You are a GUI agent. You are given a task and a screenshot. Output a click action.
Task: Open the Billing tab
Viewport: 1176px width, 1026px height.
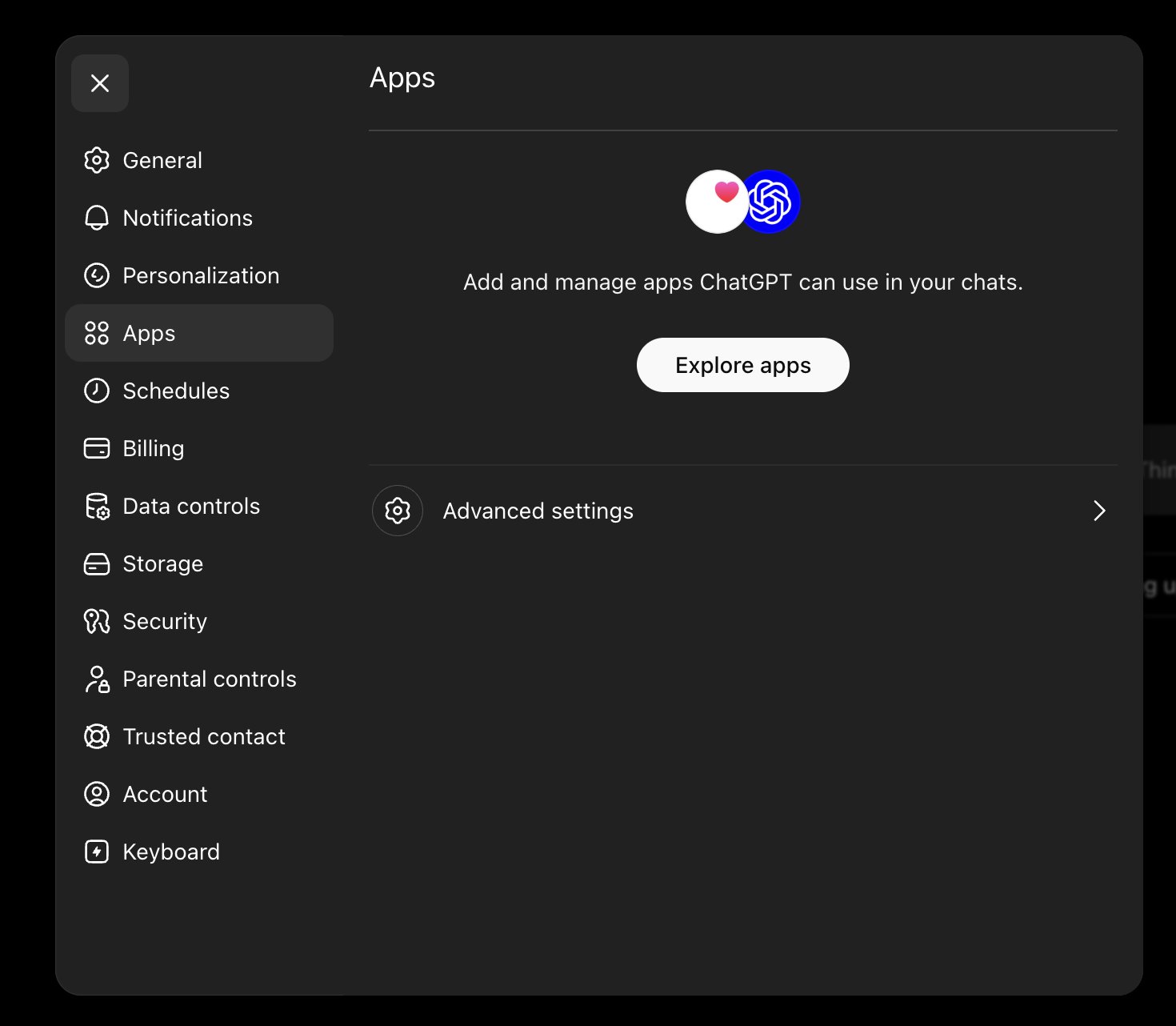pos(199,448)
